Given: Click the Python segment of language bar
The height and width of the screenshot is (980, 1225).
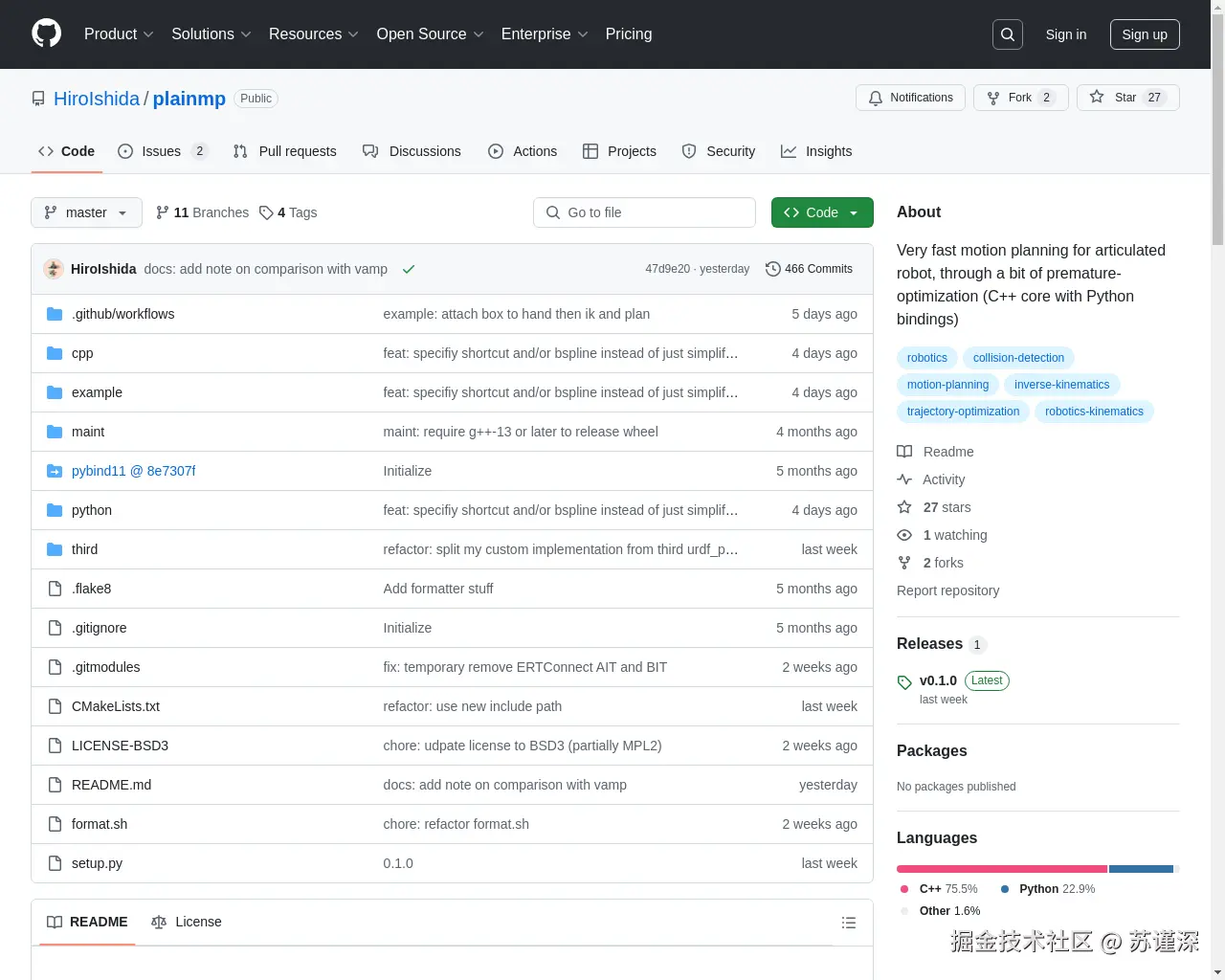Looking at the screenshot, I should tap(1141, 869).
